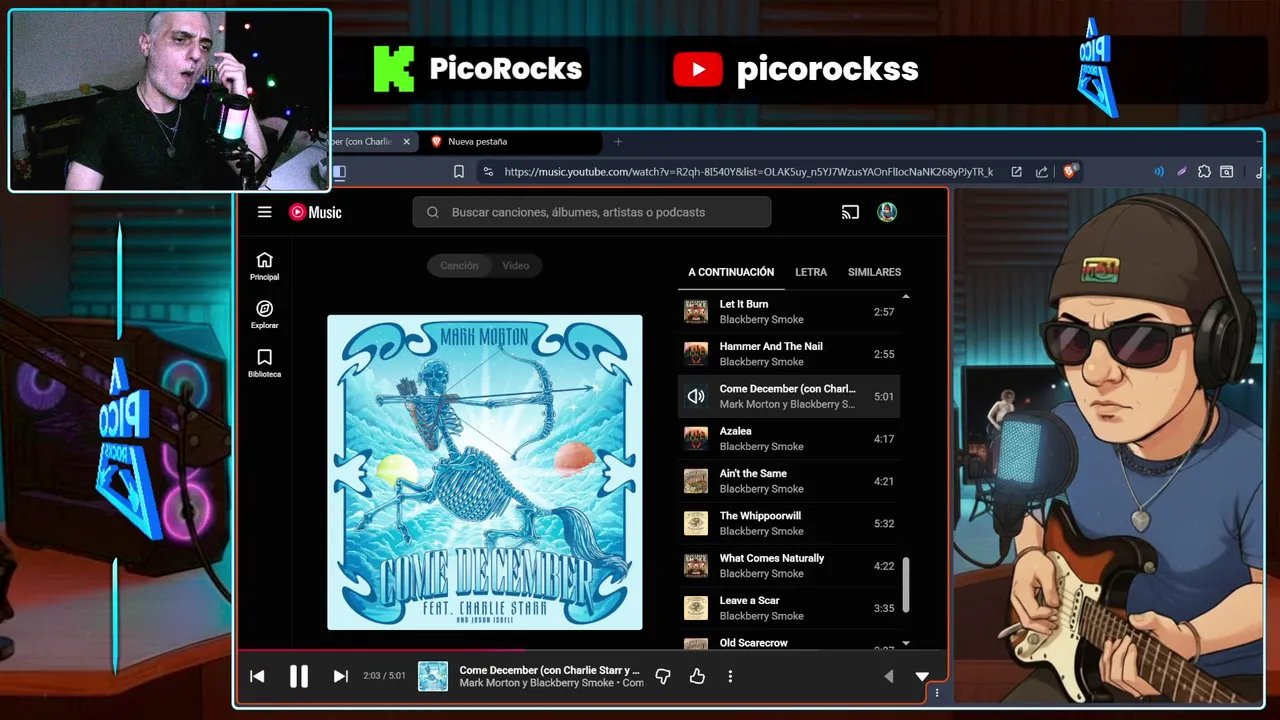Click the browser URL address field
This screenshot has width=1280, height=720.
(748, 172)
